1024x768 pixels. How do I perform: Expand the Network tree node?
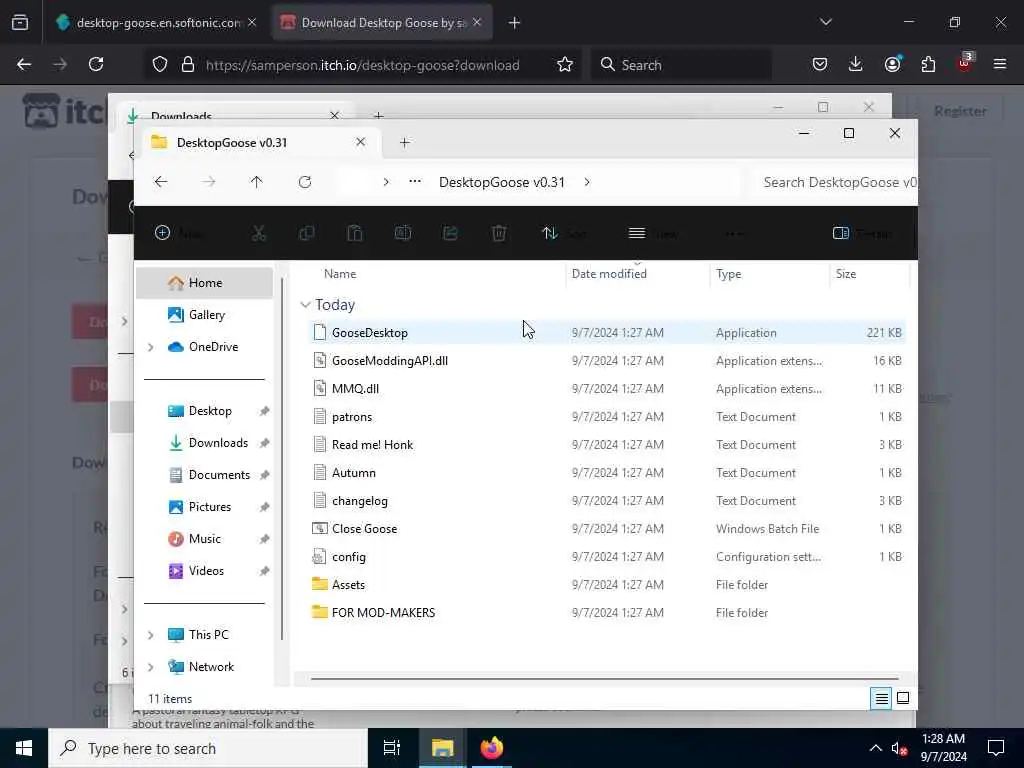[x=151, y=667]
